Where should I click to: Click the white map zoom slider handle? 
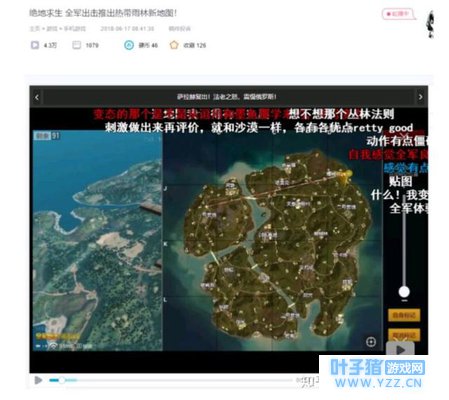404,292
